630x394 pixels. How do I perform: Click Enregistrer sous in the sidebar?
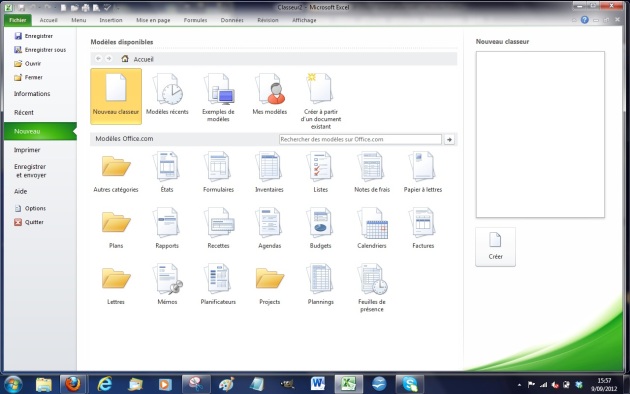tap(40, 50)
